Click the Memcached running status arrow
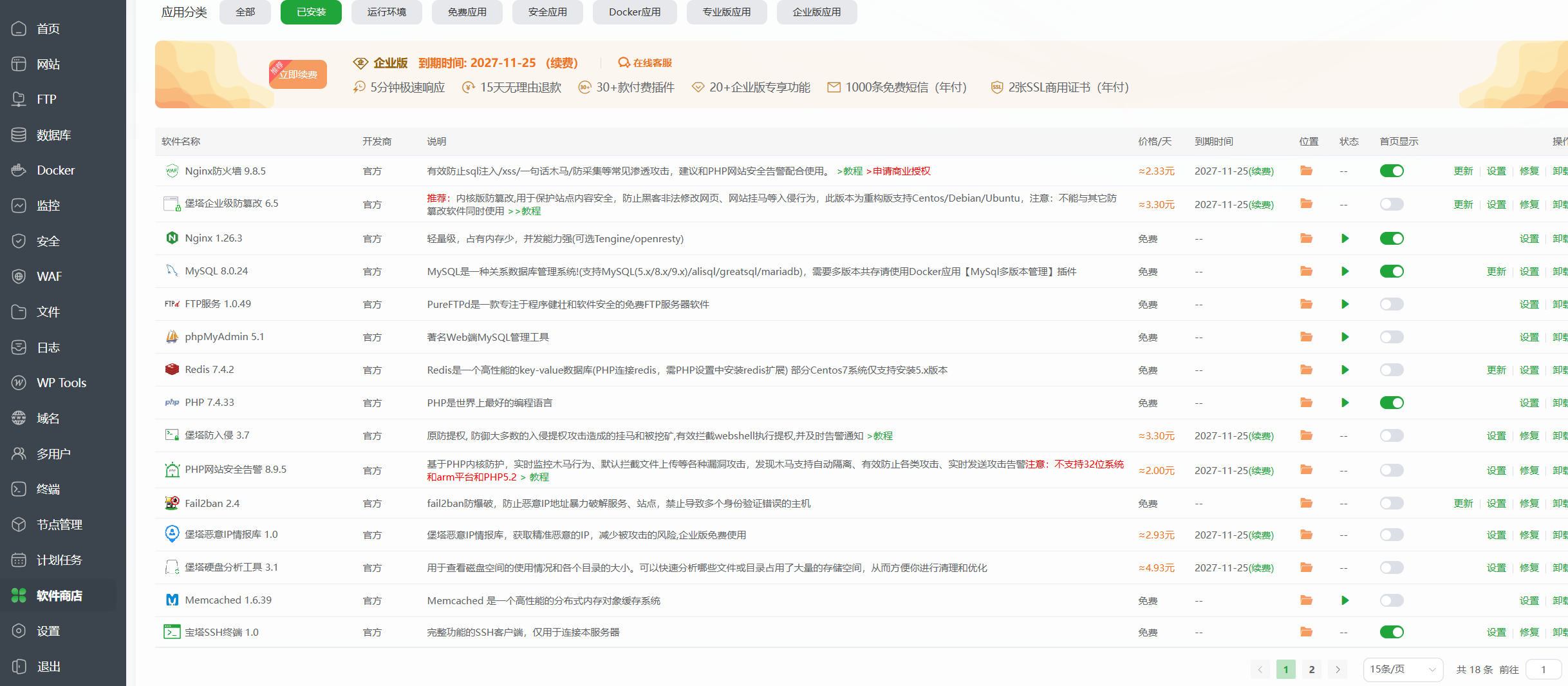 point(1345,600)
